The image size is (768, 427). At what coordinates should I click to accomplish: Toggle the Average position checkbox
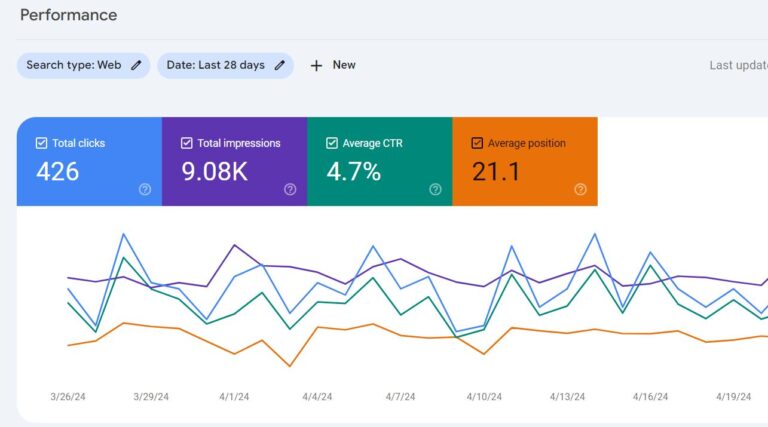[x=477, y=143]
